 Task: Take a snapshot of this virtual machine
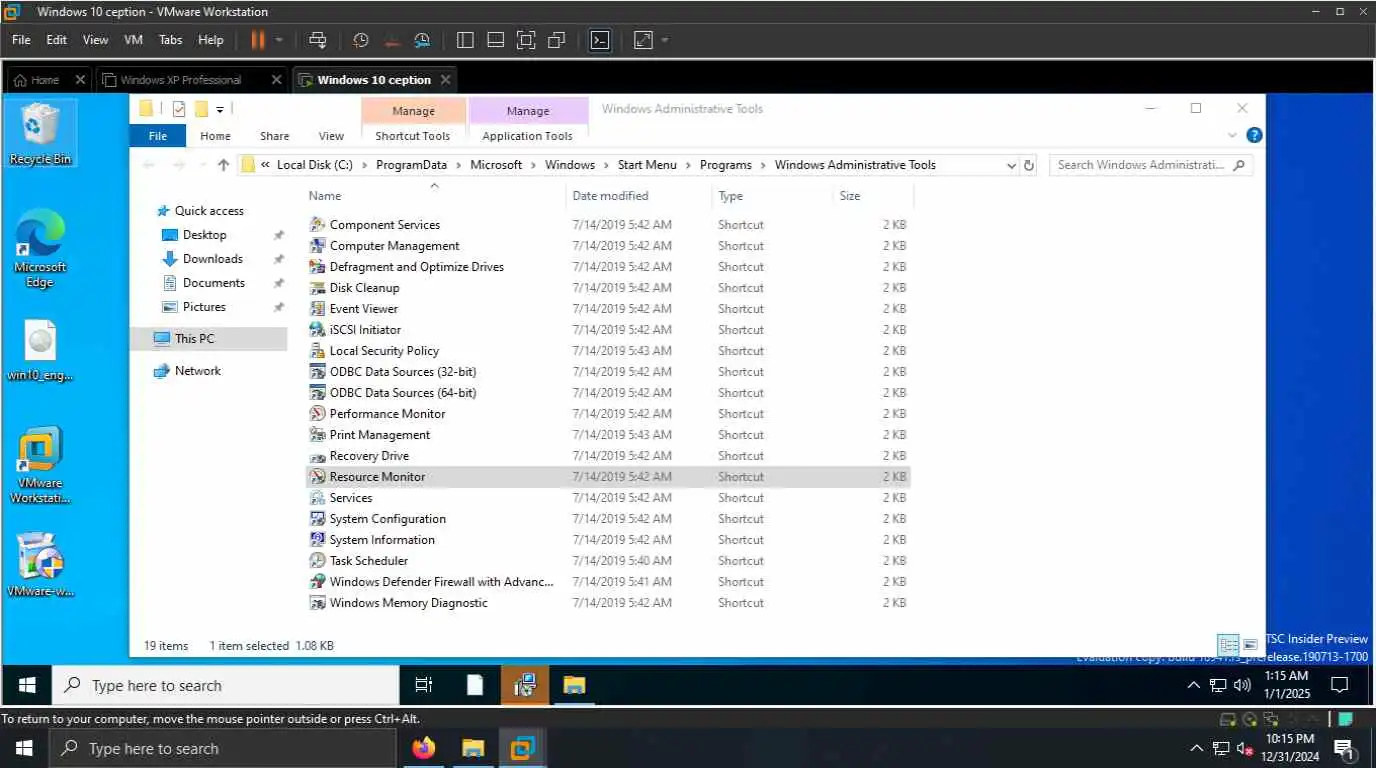coord(361,40)
